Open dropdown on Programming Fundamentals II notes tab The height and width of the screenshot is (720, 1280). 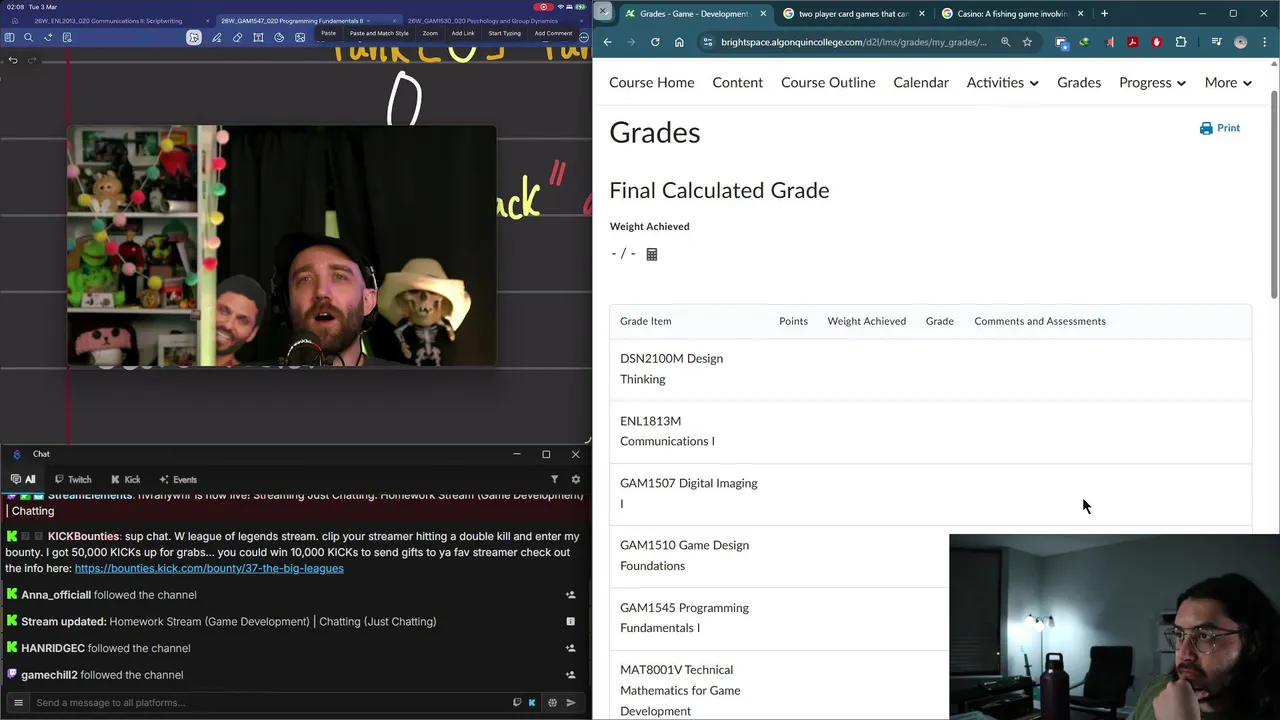tap(368, 21)
